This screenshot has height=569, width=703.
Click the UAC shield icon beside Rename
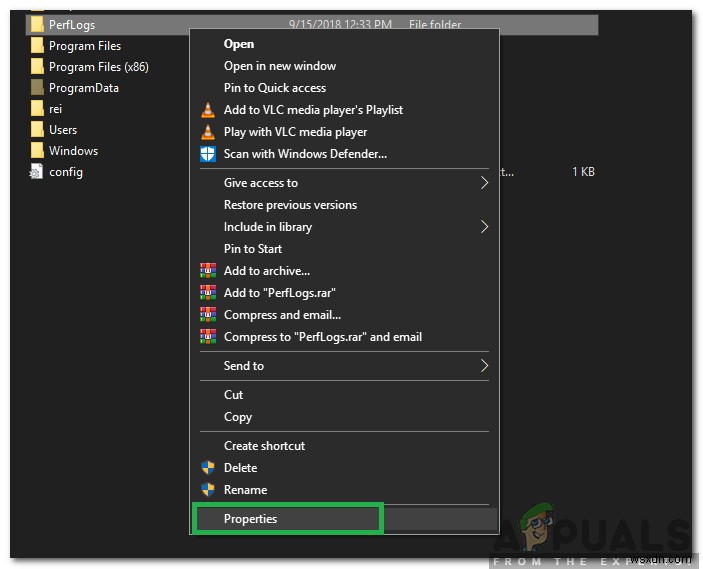coord(208,490)
